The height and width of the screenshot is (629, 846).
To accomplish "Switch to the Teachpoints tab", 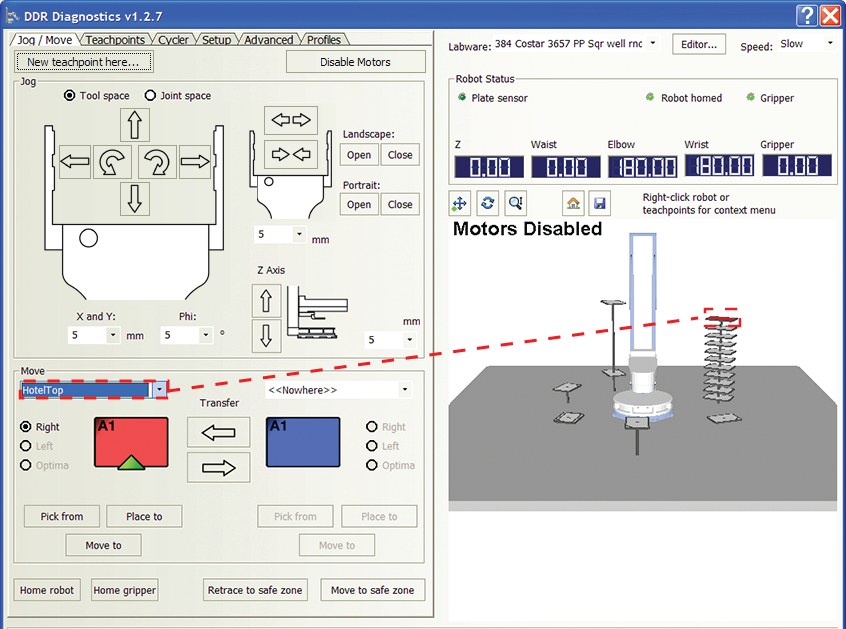I will 114,40.
